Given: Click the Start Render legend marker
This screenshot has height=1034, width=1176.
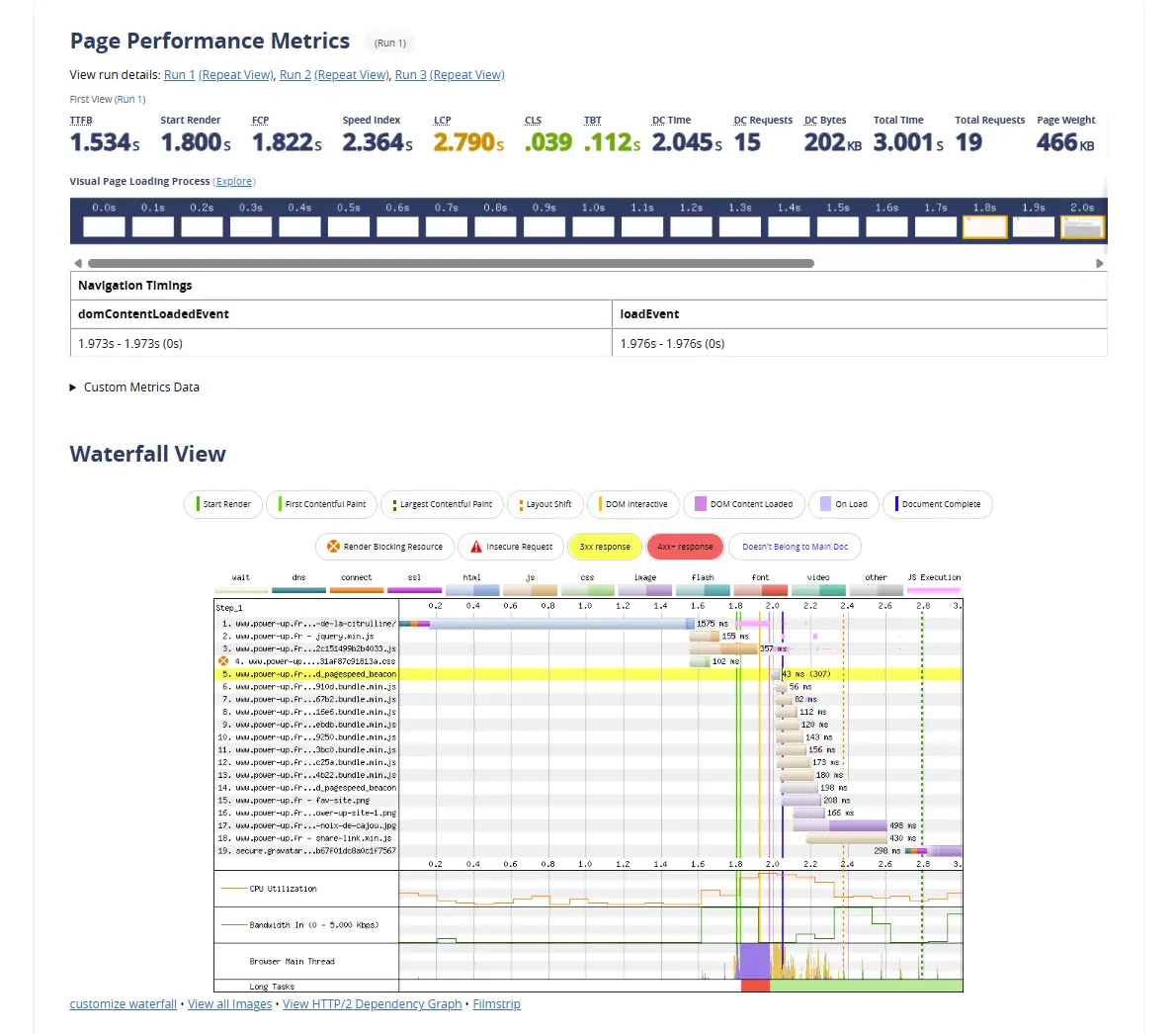Looking at the screenshot, I should [x=198, y=504].
